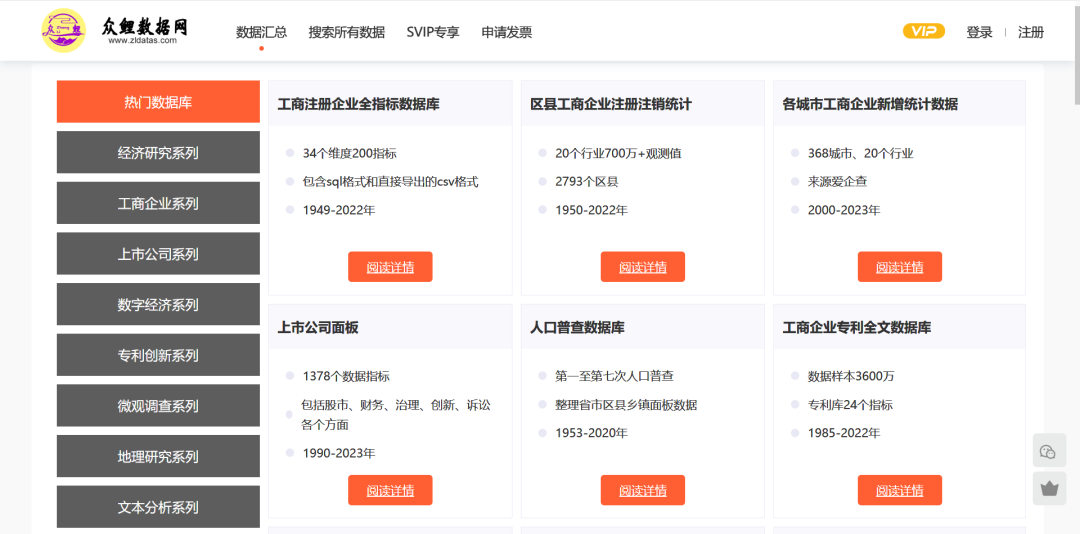Click the 登录 link
Viewport: 1080px width, 534px height.
point(979,32)
